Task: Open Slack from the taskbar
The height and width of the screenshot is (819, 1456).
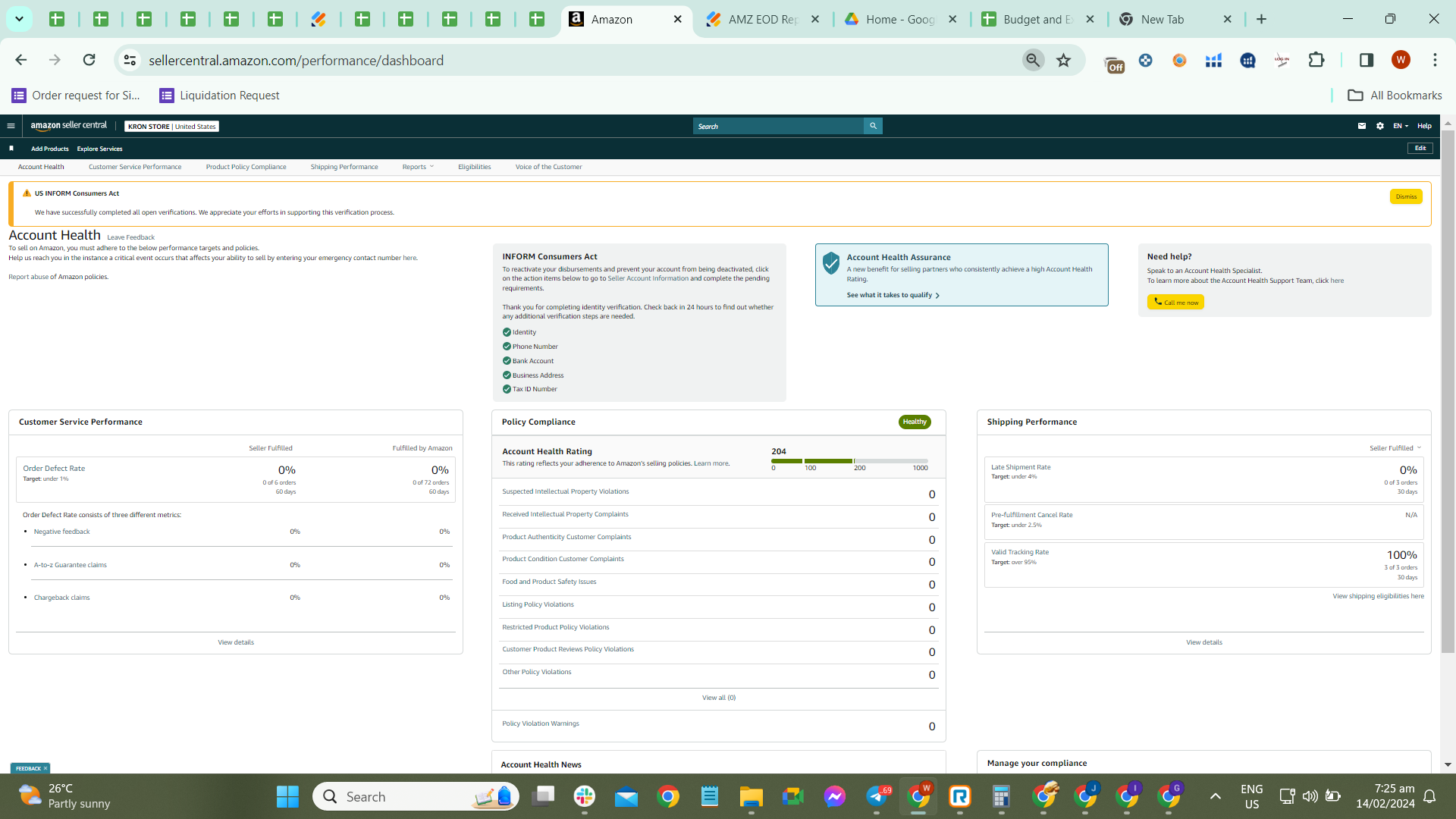Action: pos(585,796)
